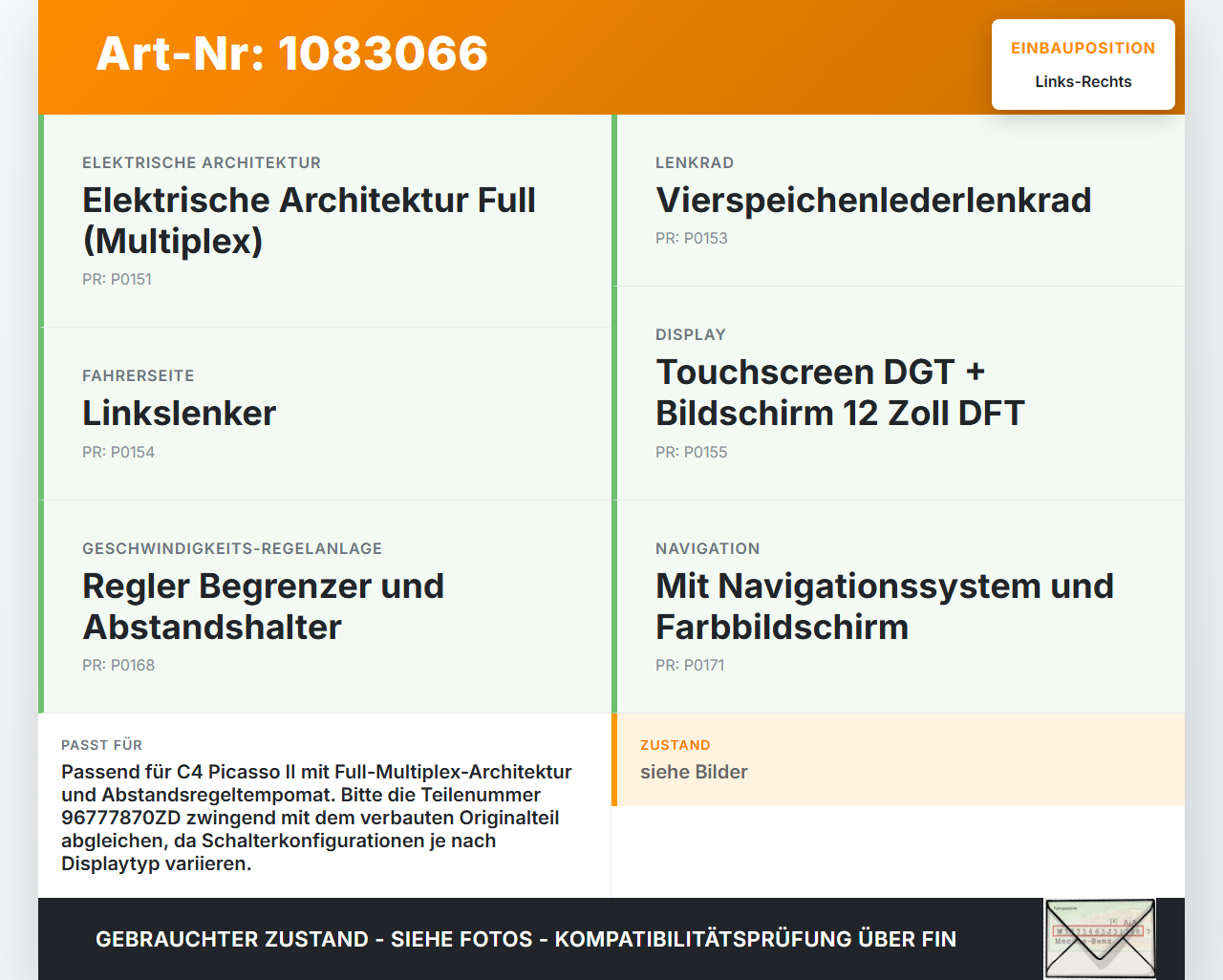Click the 'Passend für C4 Picasso II' paragraph

[316, 818]
